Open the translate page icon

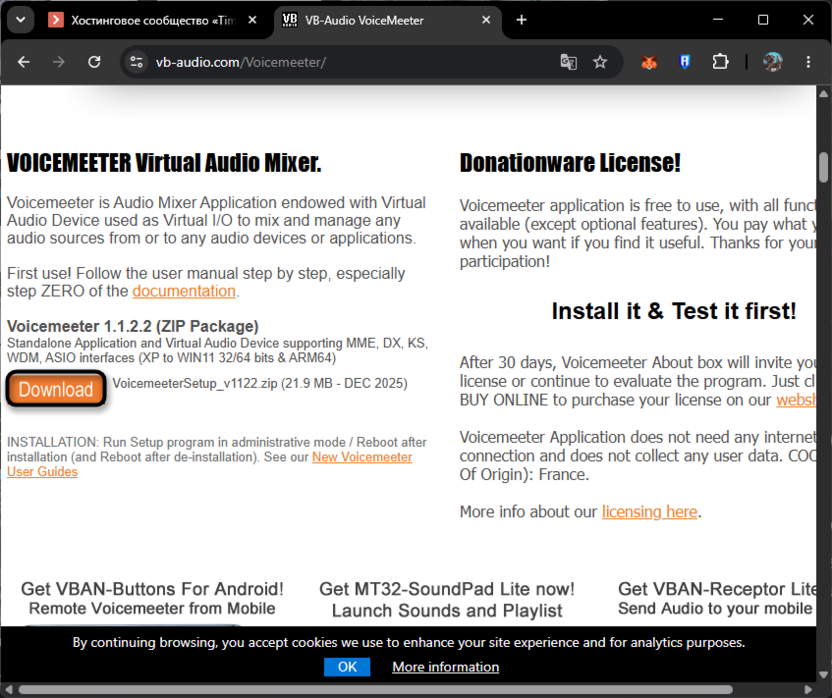[568, 62]
